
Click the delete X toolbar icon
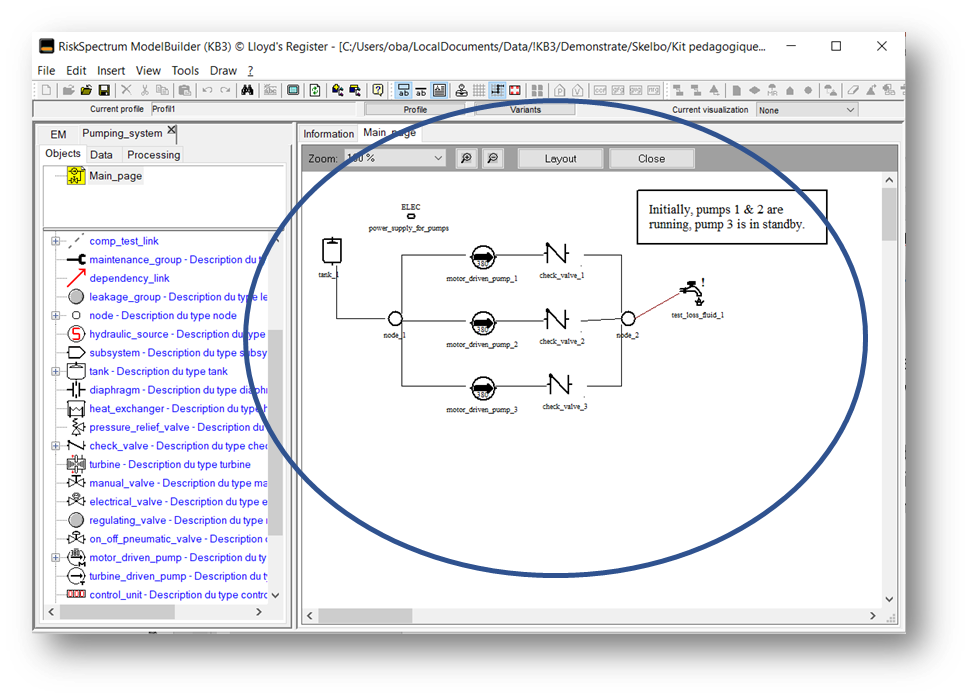pos(126,90)
